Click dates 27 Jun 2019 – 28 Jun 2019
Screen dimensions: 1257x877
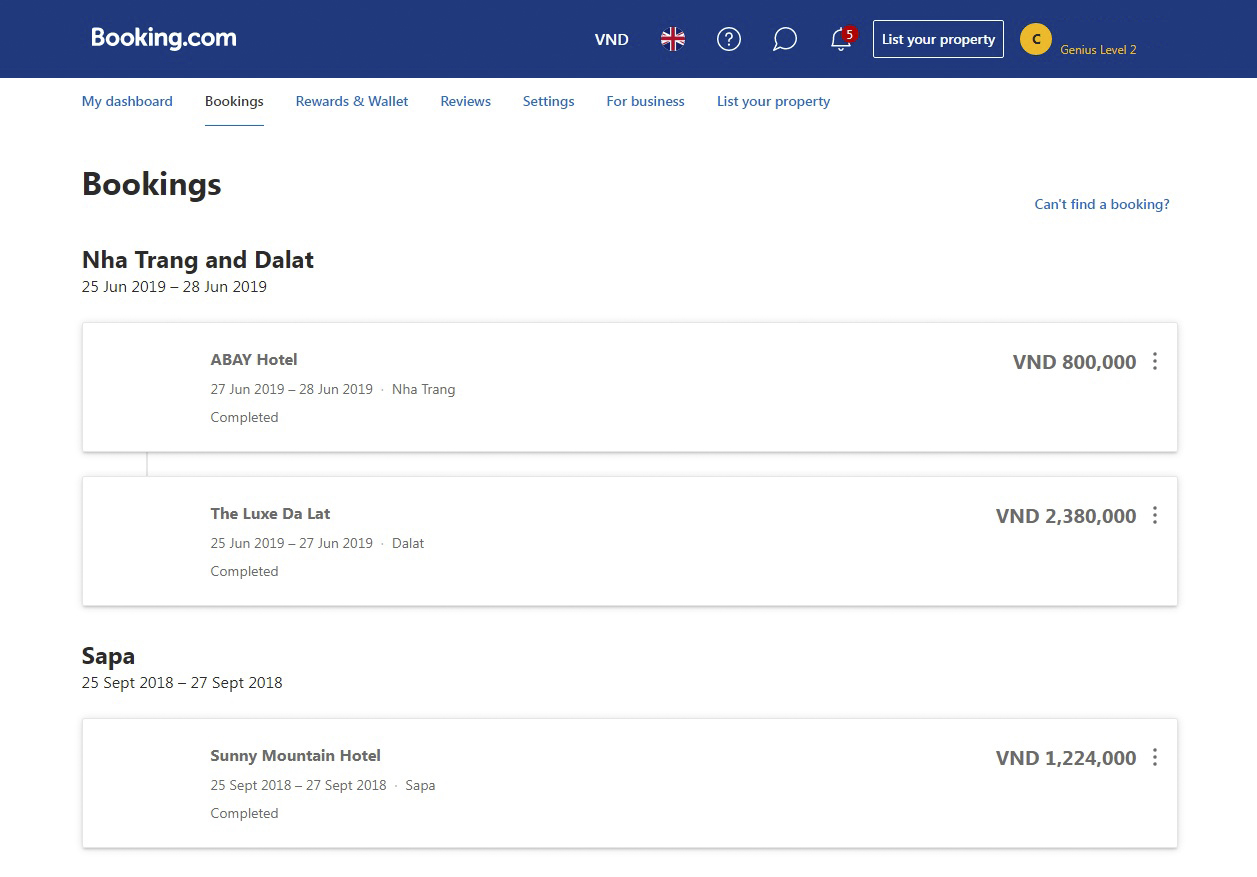coord(291,389)
